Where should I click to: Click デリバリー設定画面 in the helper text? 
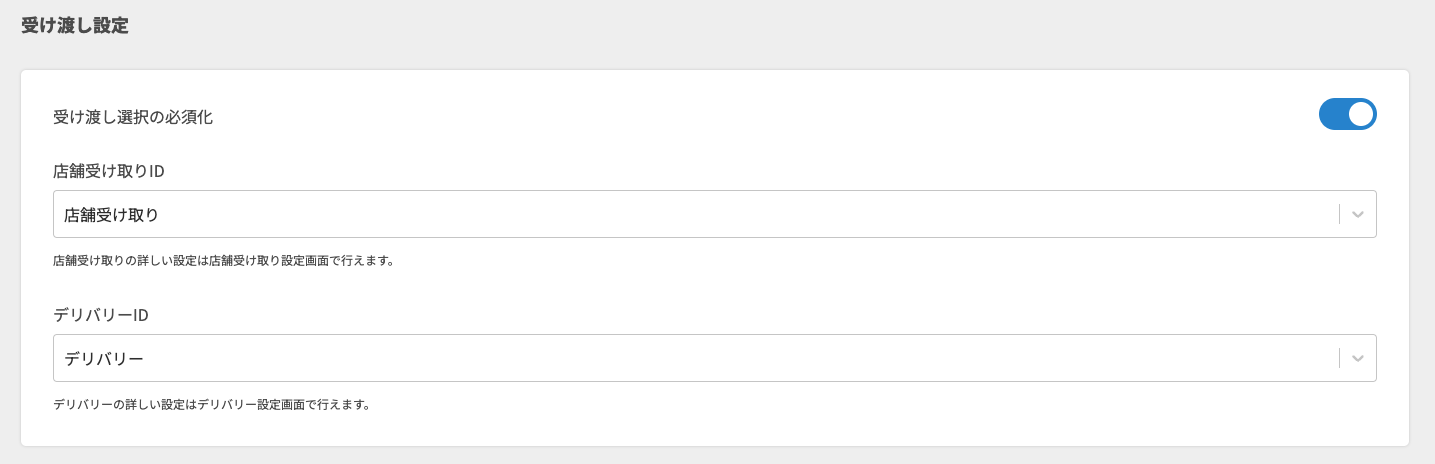coord(246,406)
